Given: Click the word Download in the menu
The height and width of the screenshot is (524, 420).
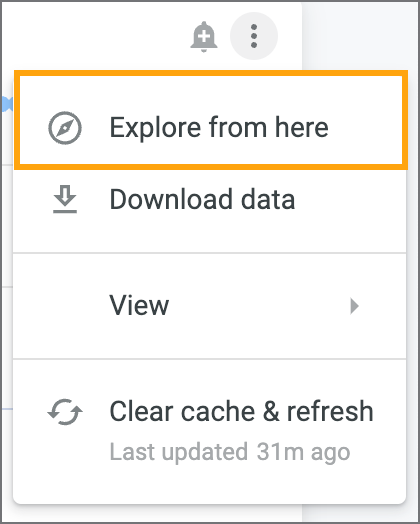Looking at the screenshot, I should (171, 200).
